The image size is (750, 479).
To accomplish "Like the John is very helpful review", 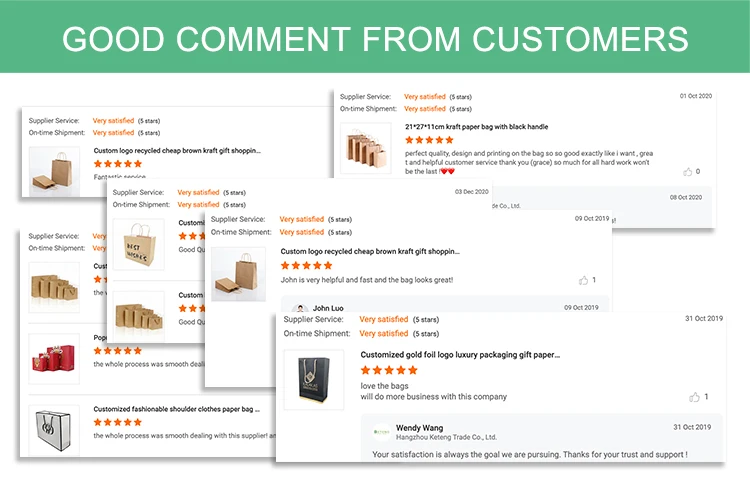I will pyautogui.click(x=583, y=280).
